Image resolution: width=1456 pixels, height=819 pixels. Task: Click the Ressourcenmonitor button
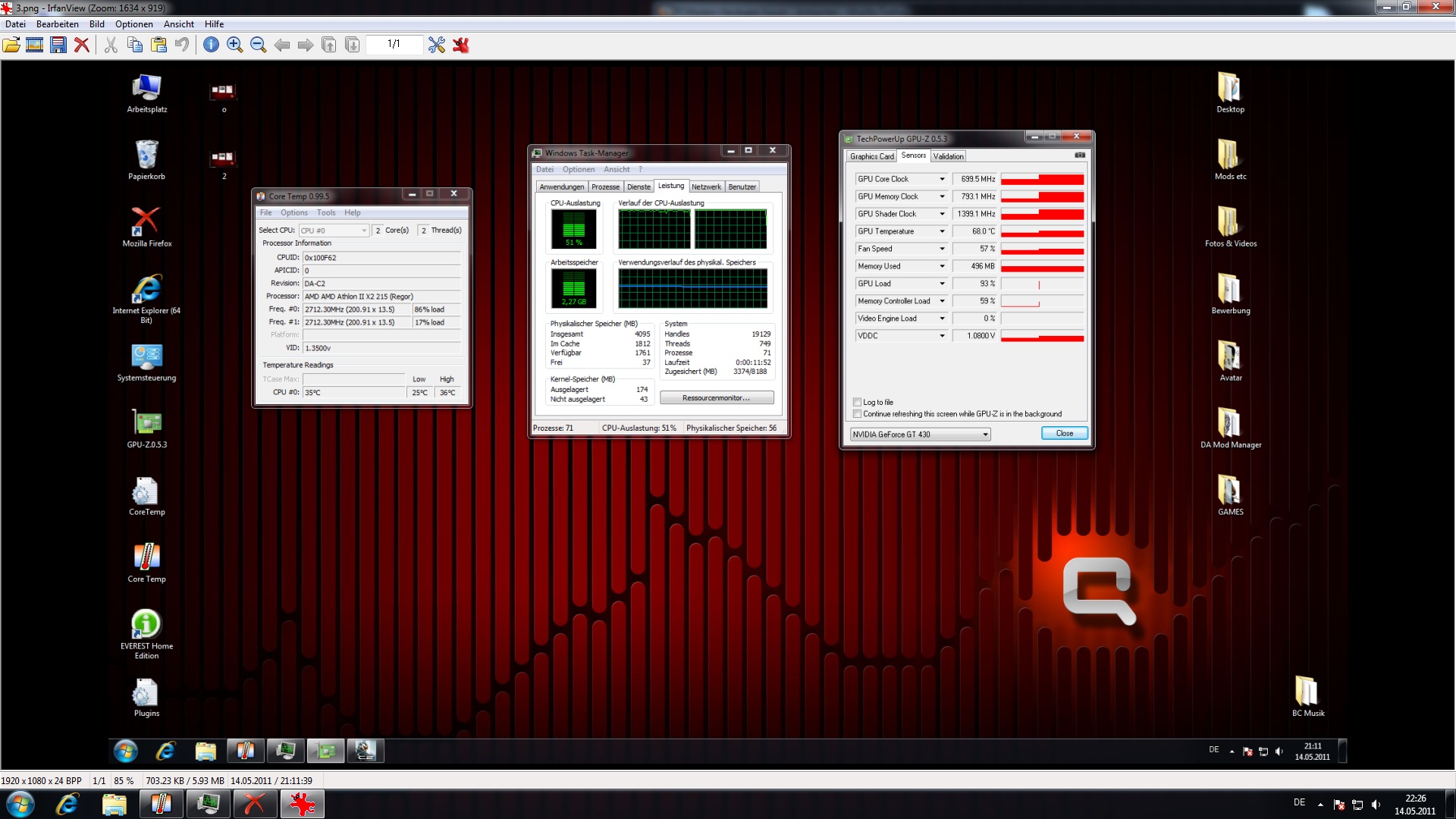716,398
